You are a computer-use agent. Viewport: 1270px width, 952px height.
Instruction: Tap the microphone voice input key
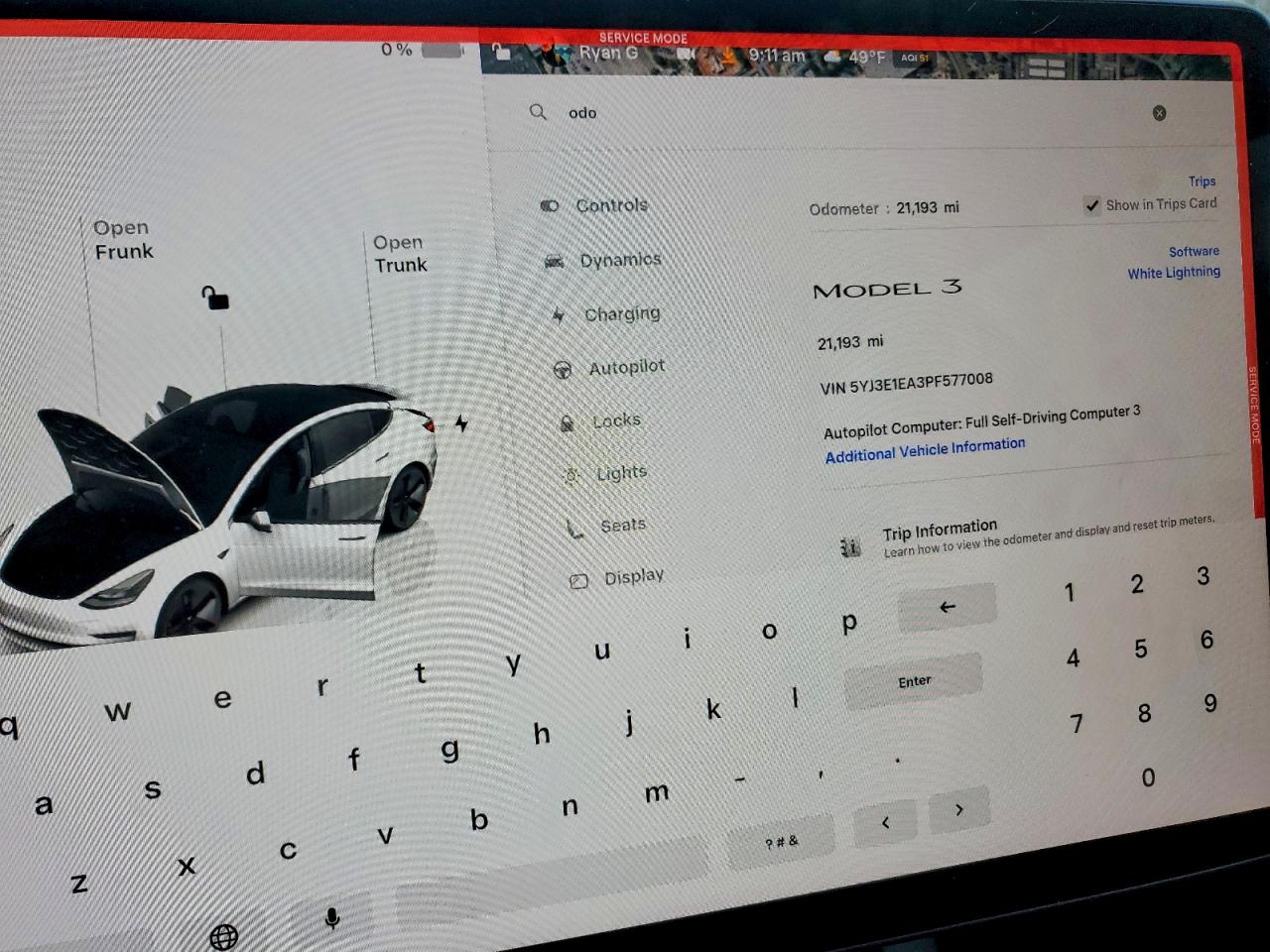[x=332, y=918]
